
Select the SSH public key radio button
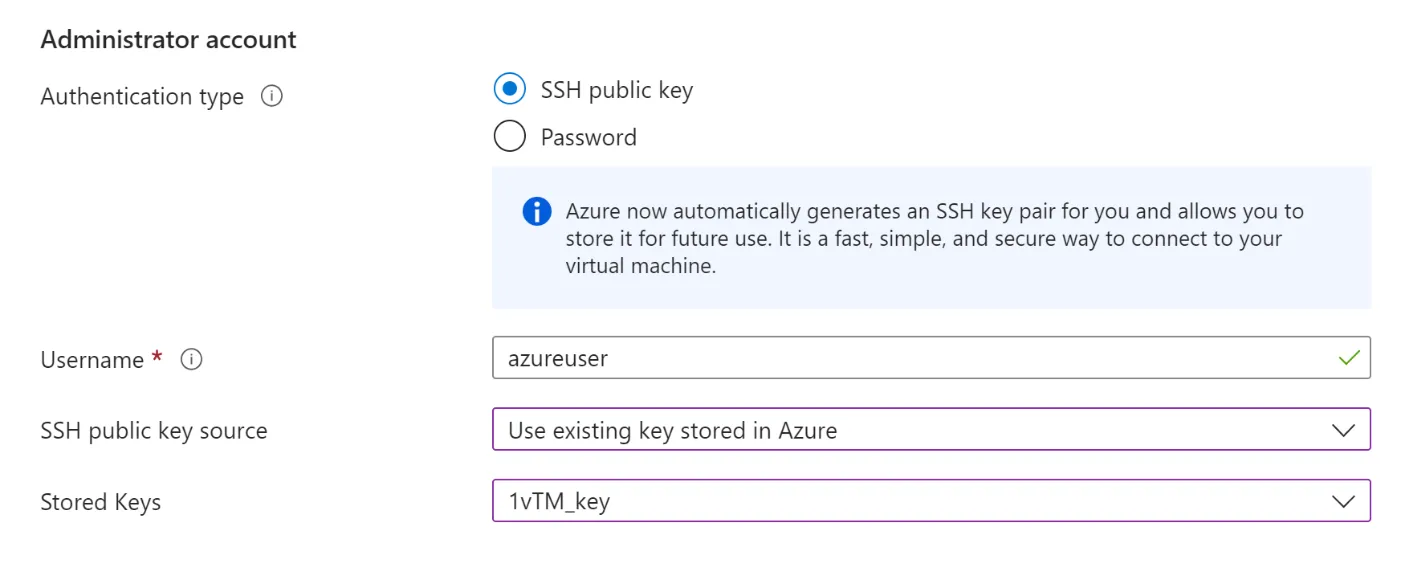[x=510, y=90]
